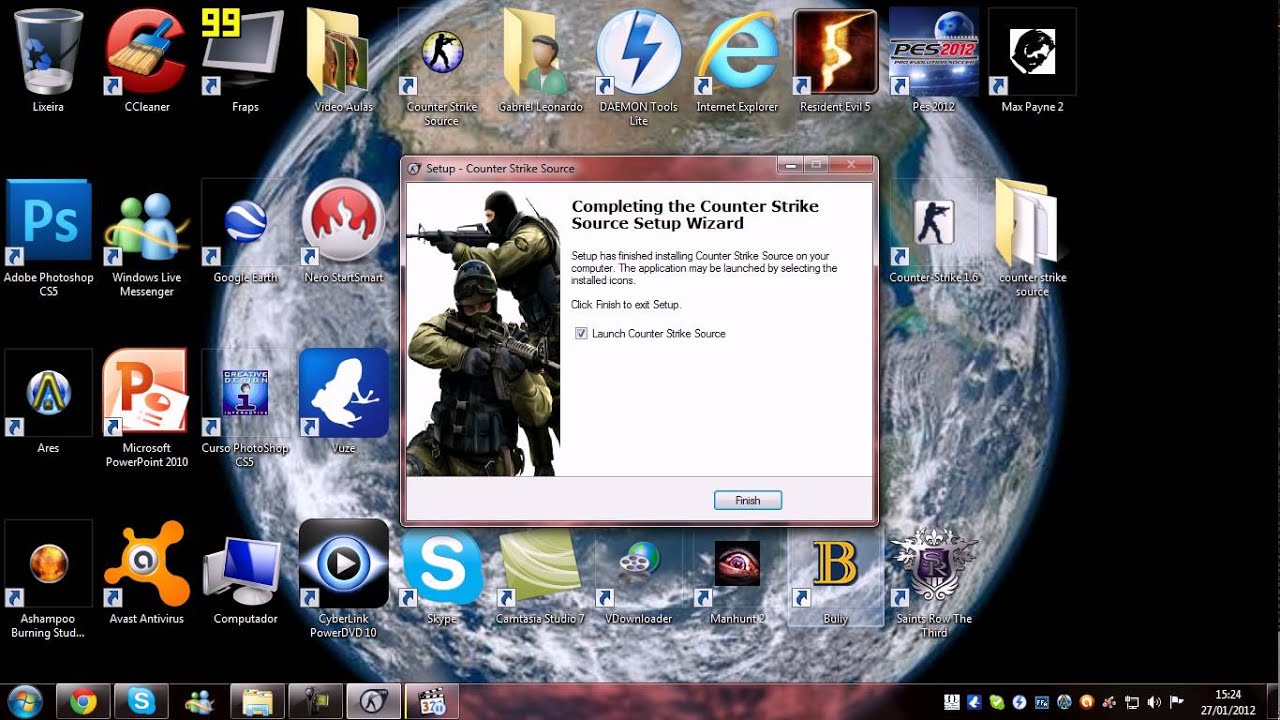Viewport: 1280px width, 720px height.
Task: Open Windows Explorer from the taskbar
Action: (x=257, y=702)
